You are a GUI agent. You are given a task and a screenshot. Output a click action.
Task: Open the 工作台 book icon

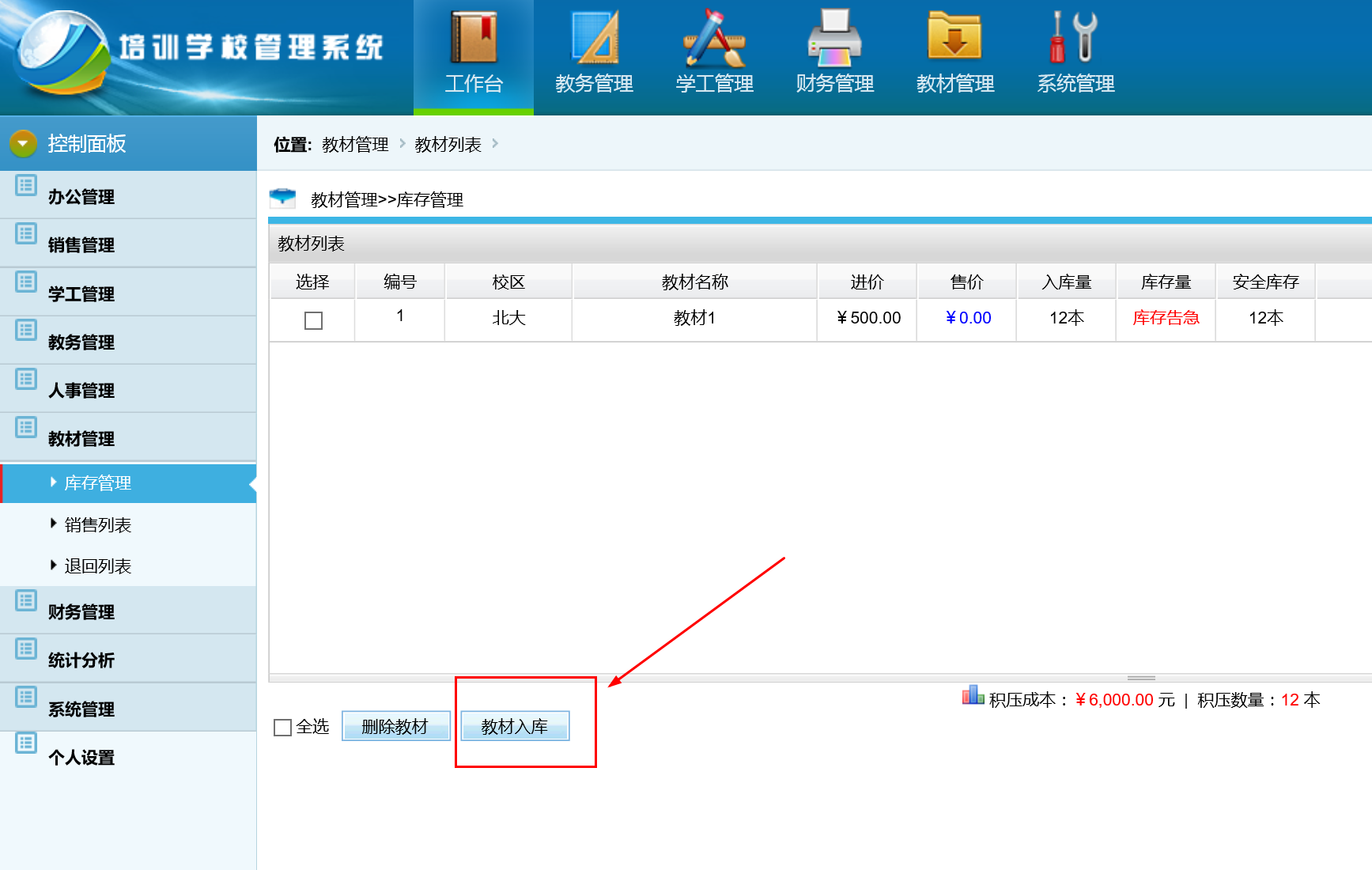[473, 37]
